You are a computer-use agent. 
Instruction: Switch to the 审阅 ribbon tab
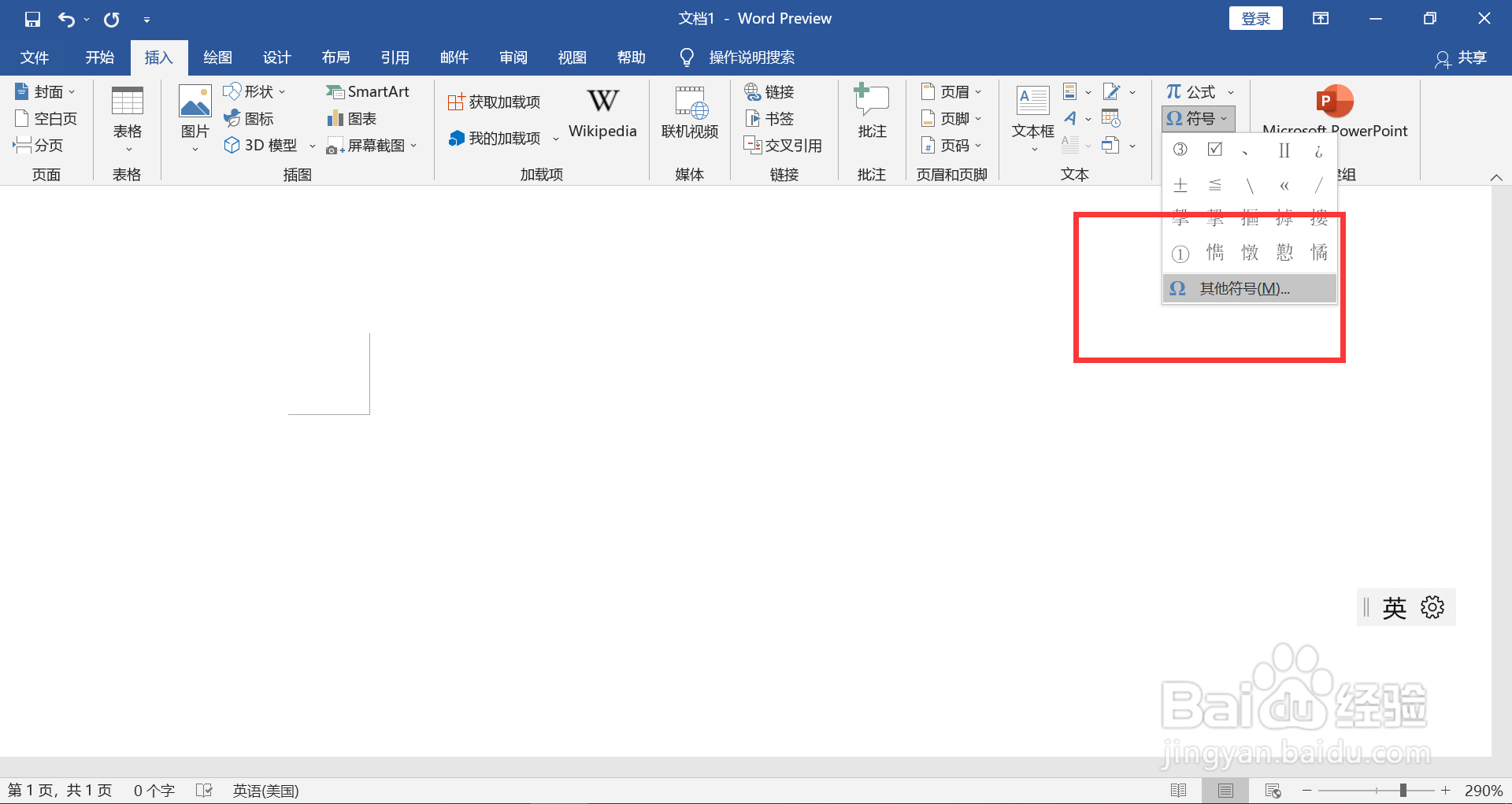point(513,57)
